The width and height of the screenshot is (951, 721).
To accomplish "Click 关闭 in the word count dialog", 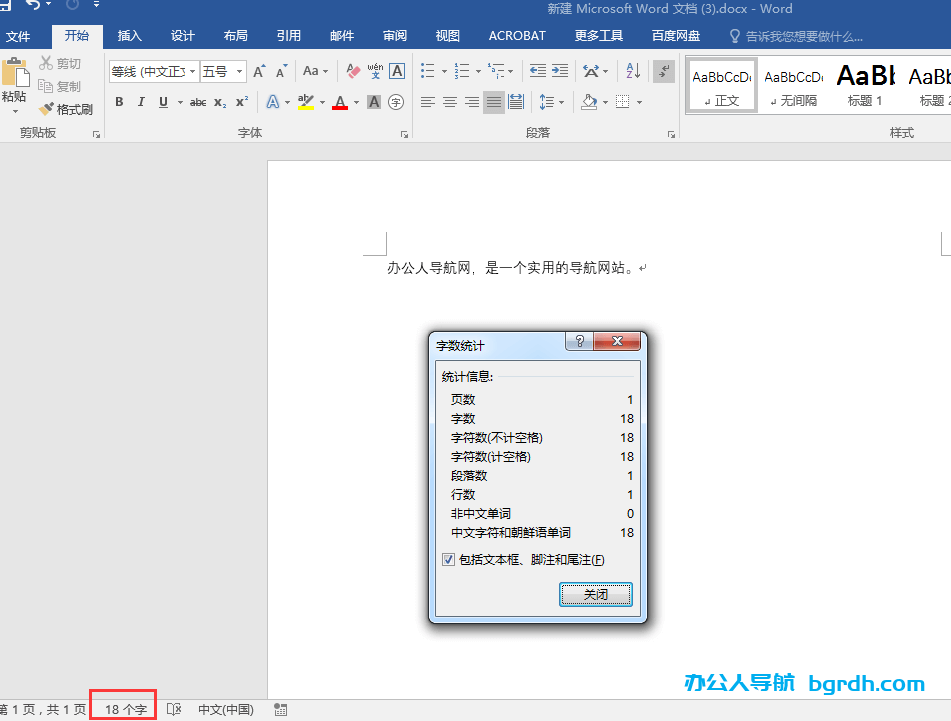I will coord(596,594).
